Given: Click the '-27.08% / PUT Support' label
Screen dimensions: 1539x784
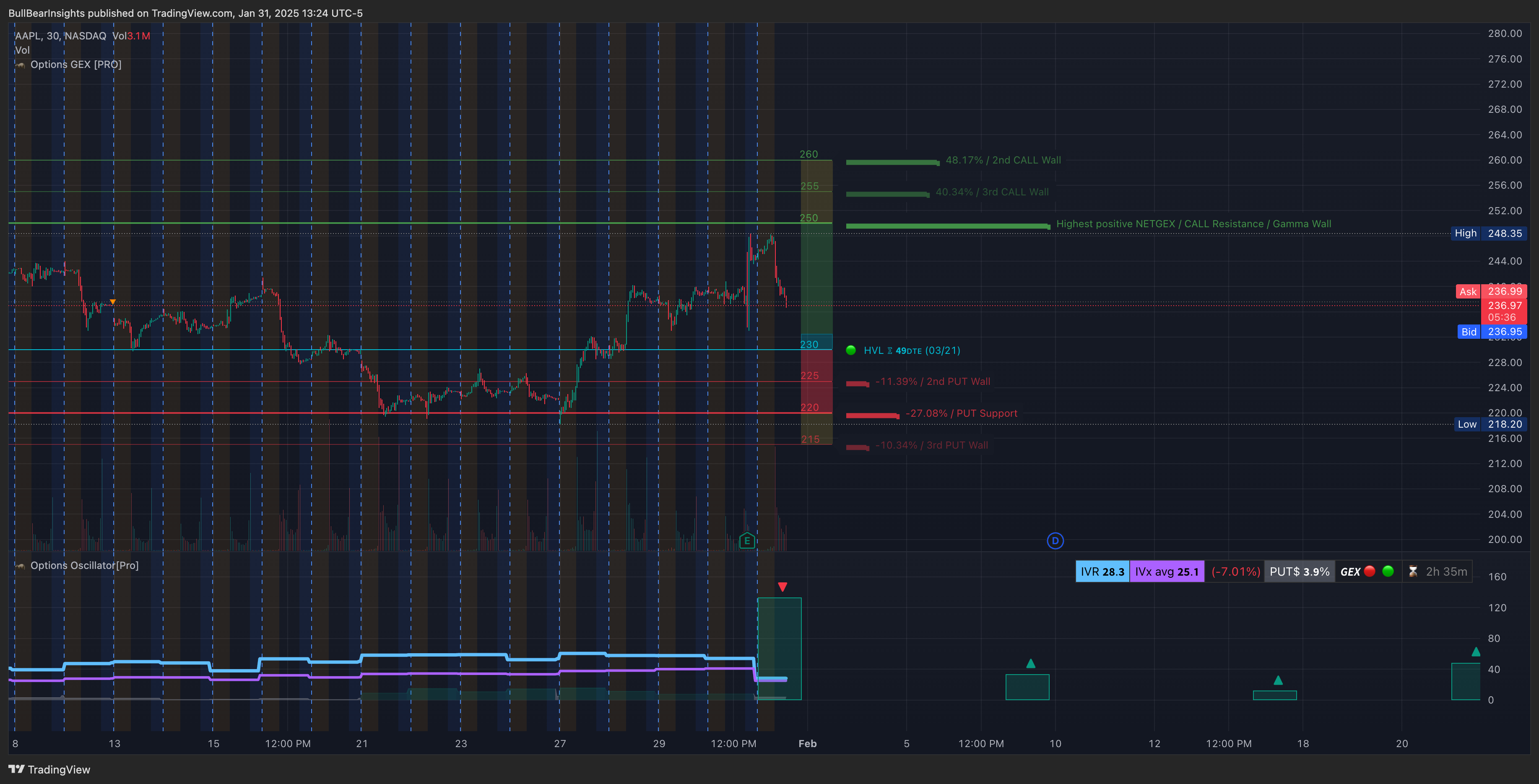Looking at the screenshot, I should [x=961, y=413].
